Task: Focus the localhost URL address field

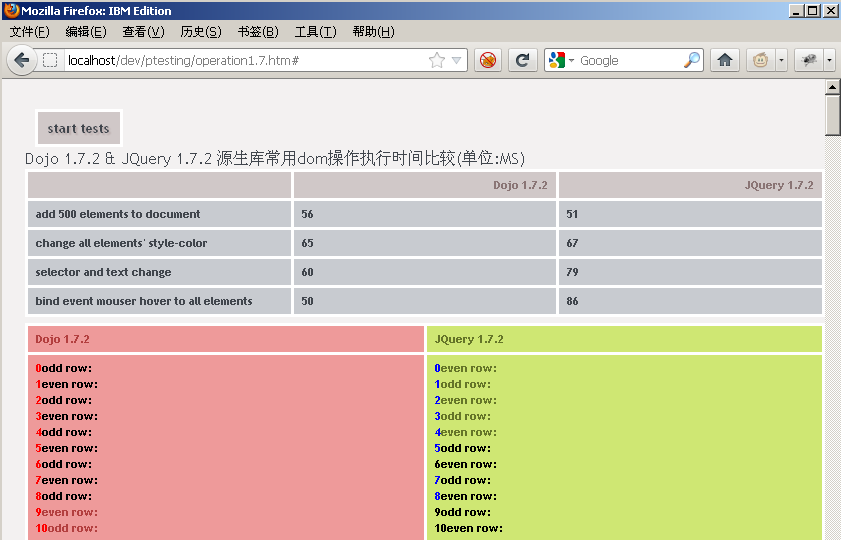Action: (247, 60)
